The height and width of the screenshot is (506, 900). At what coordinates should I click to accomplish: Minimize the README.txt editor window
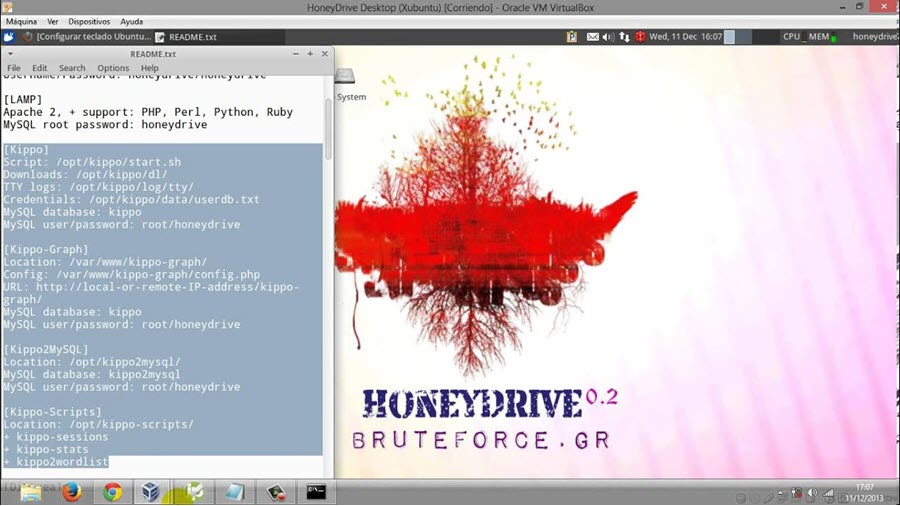pyautogui.click(x=296, y=53)
